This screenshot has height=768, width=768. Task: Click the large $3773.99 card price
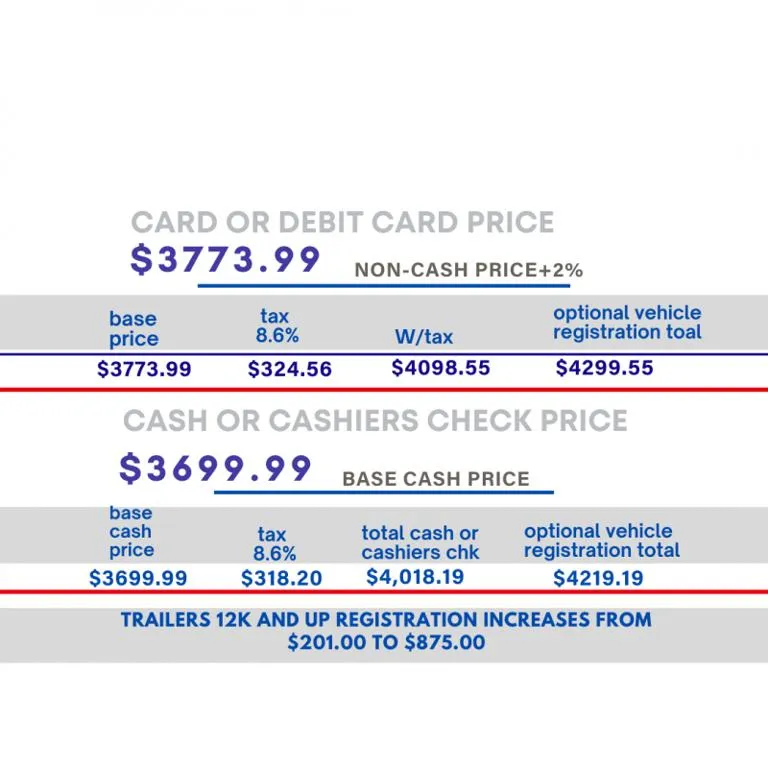(x=226, y=260)
